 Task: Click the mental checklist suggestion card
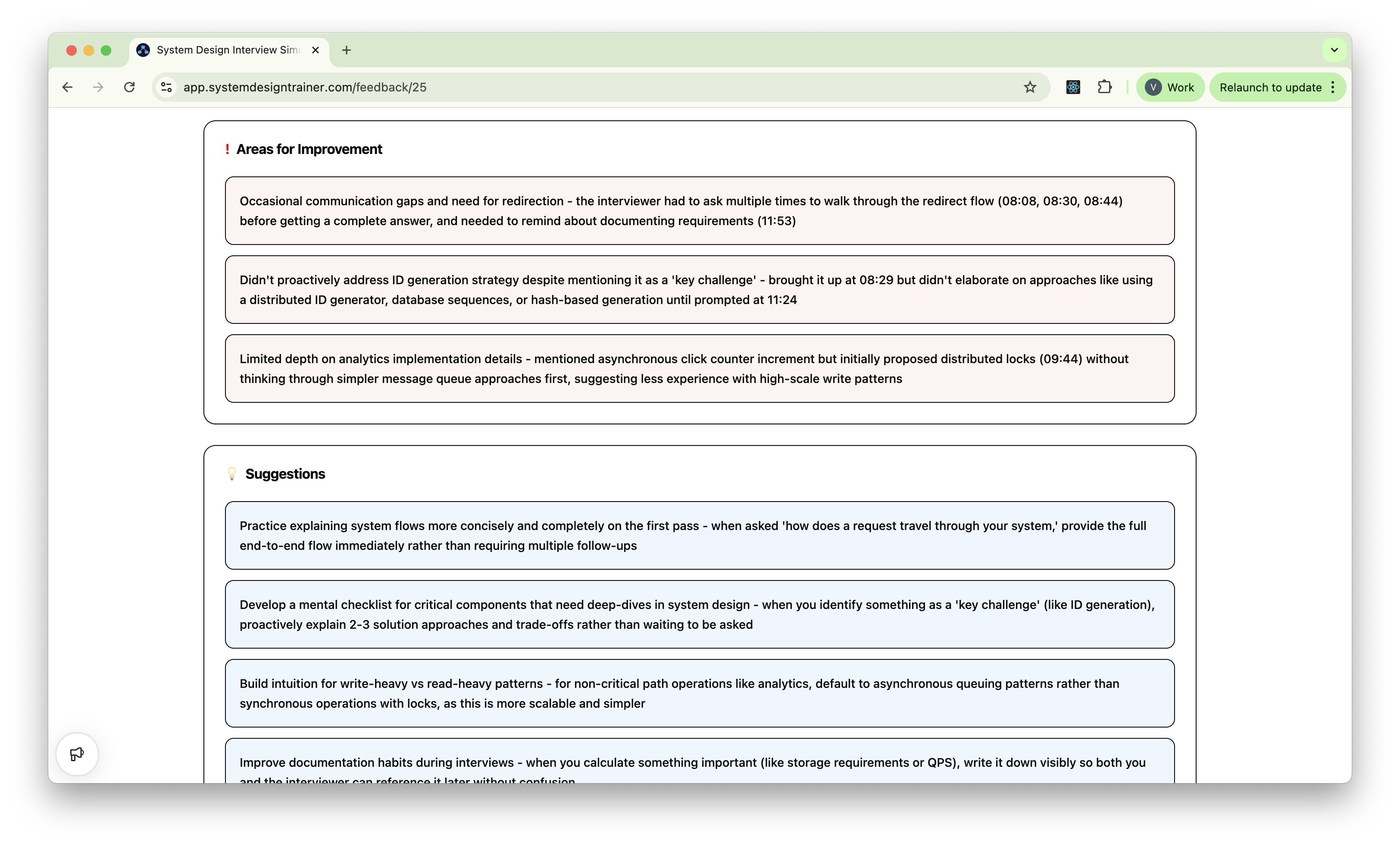click(700, 615)
